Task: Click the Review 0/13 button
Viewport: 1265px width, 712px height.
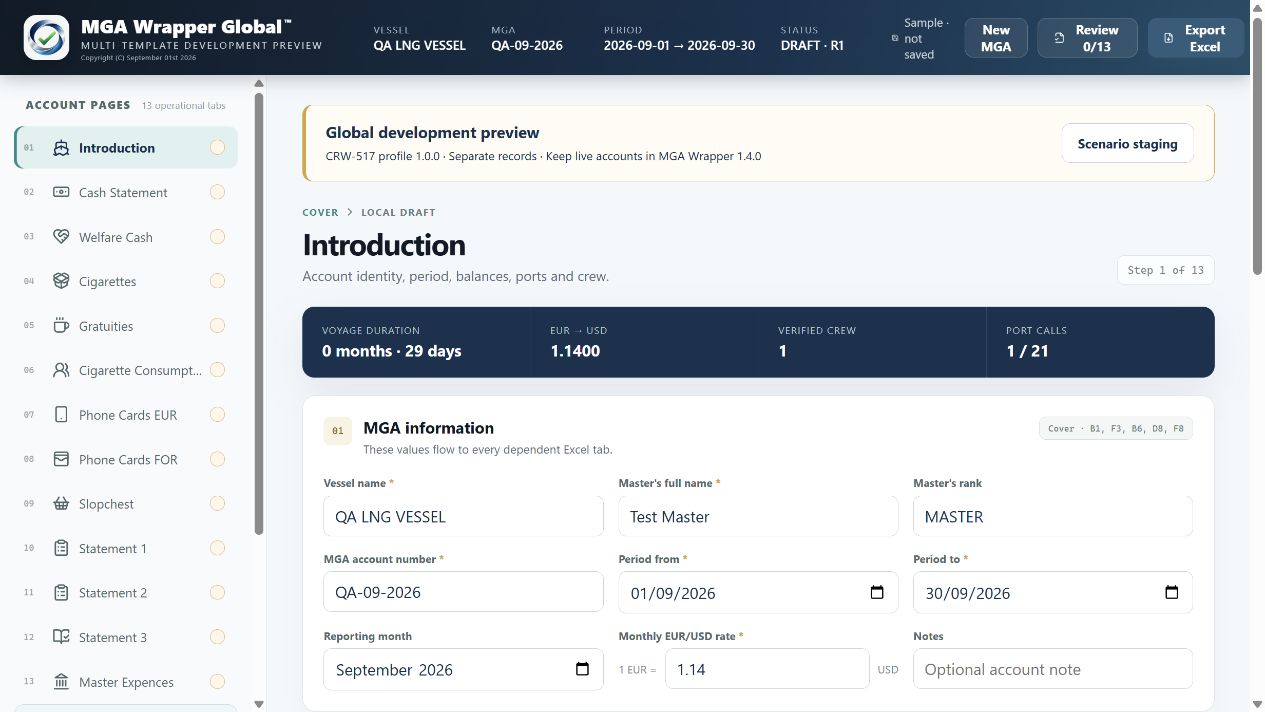Action: tap(1087, 38)
